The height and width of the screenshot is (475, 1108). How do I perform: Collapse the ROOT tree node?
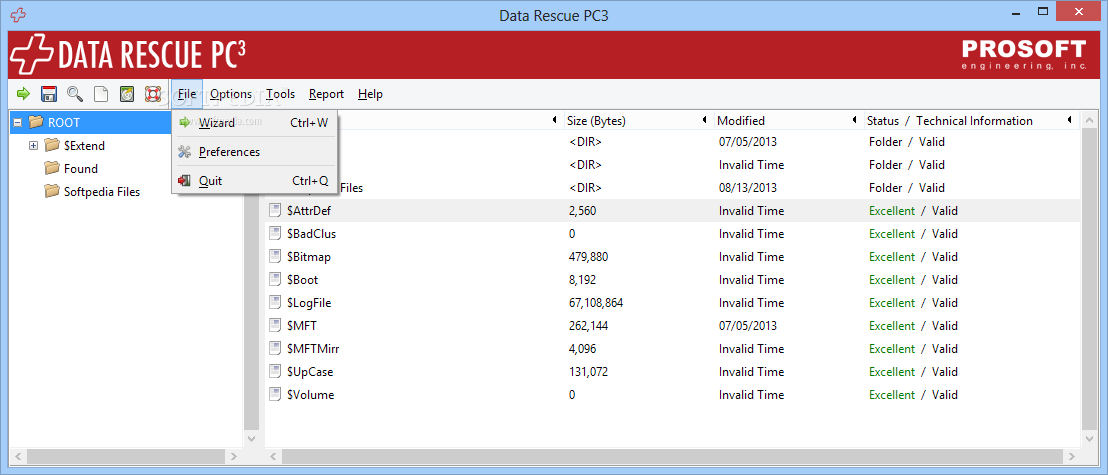point(18,123)
